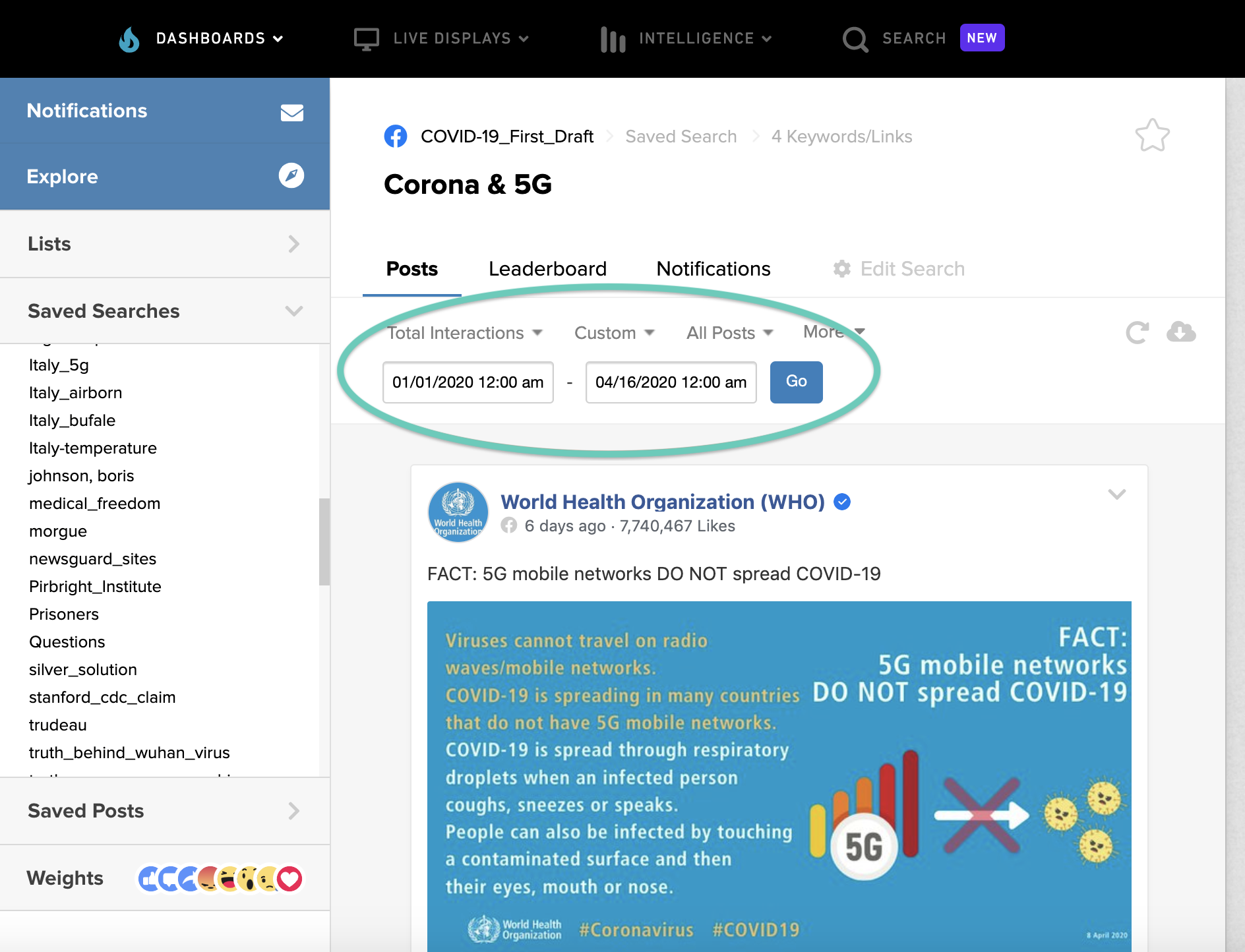
Task: Open the Dashboards menu
Action: click(219, 39)
